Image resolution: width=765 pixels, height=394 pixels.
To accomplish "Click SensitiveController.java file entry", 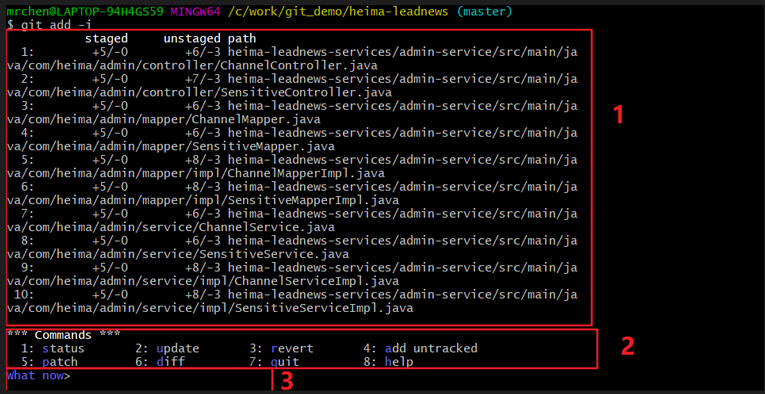I will tap(292, 85).
